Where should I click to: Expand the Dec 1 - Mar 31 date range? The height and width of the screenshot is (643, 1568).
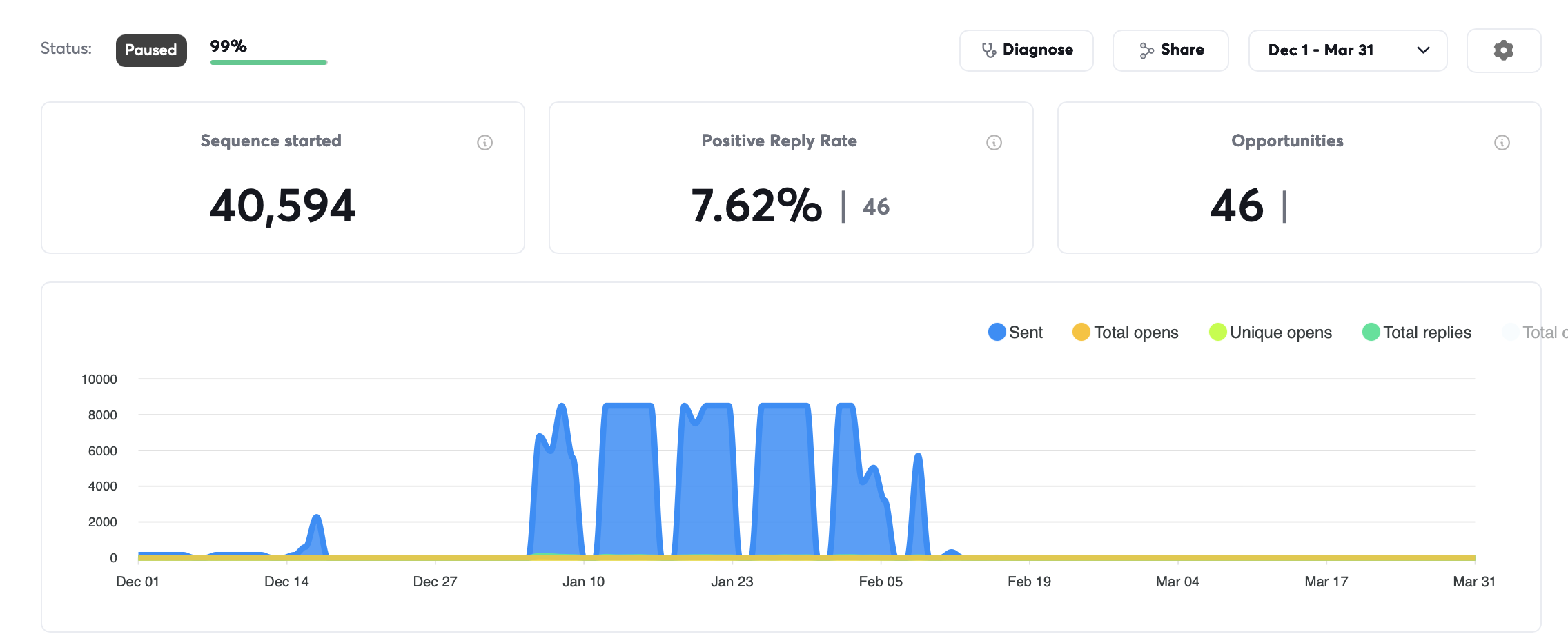tap(1347, 50)
